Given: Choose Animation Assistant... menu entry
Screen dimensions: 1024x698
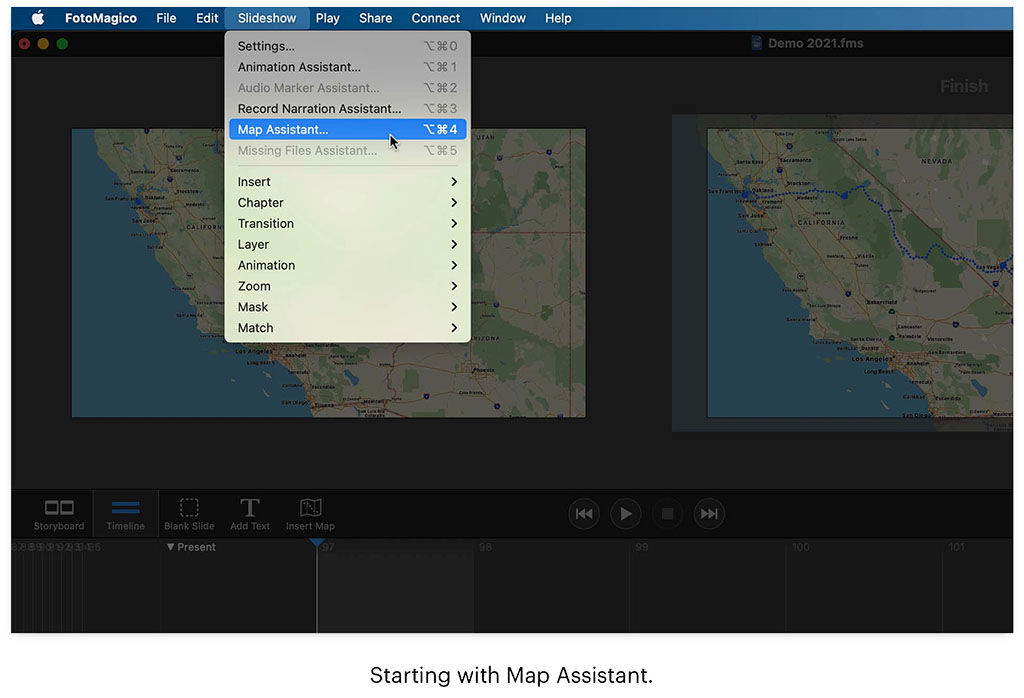Looking at the screenshot, I should pyautogui.click(x=347, y=67).
